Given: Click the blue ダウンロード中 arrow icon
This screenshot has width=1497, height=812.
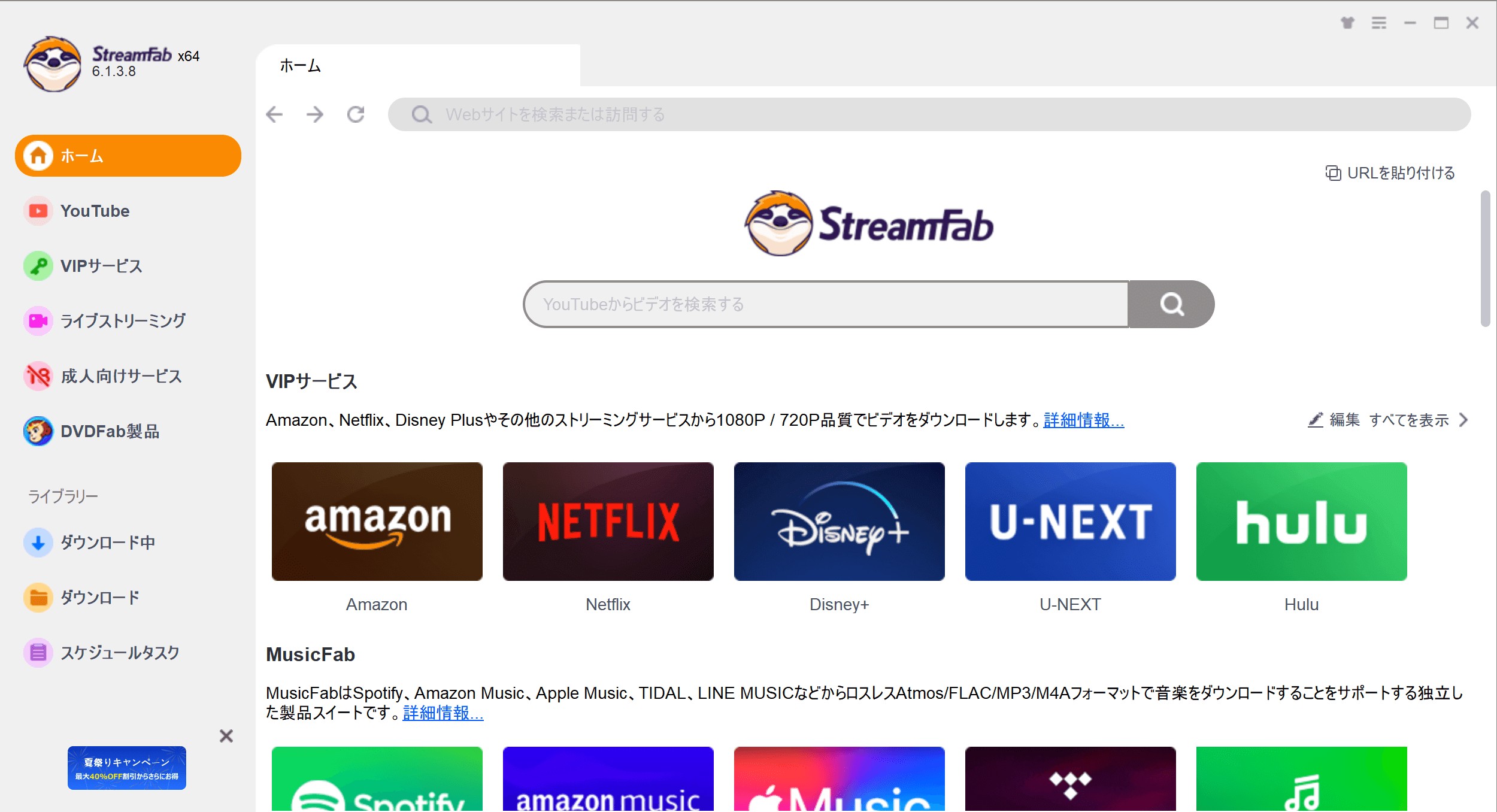Looking at the screenshot, I should (38, 543).
